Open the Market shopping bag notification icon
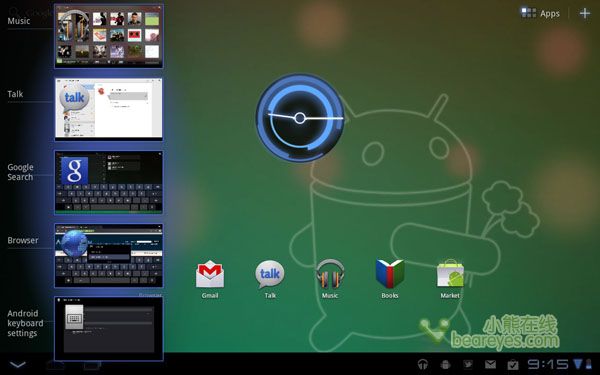The image size is (600, 375). pyautogui.click(x=513, y=364)
